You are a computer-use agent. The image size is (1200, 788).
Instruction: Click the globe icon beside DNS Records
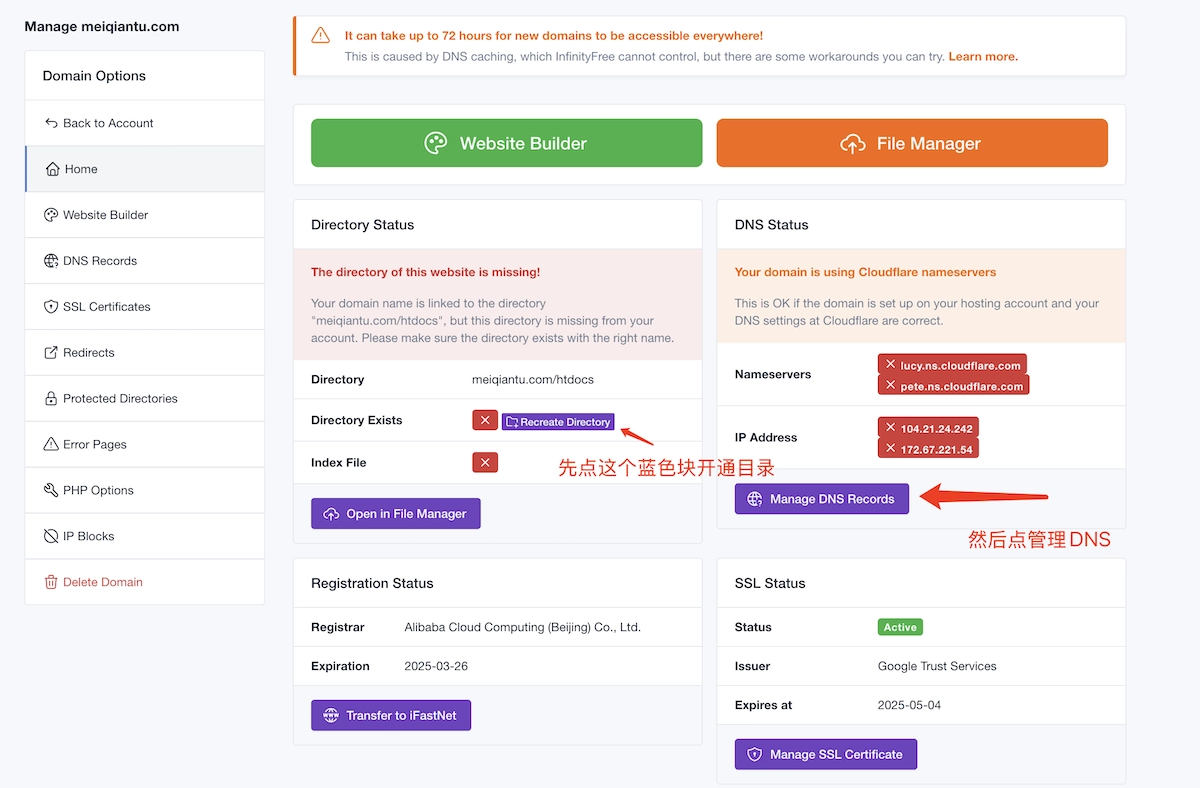point(51,261)
